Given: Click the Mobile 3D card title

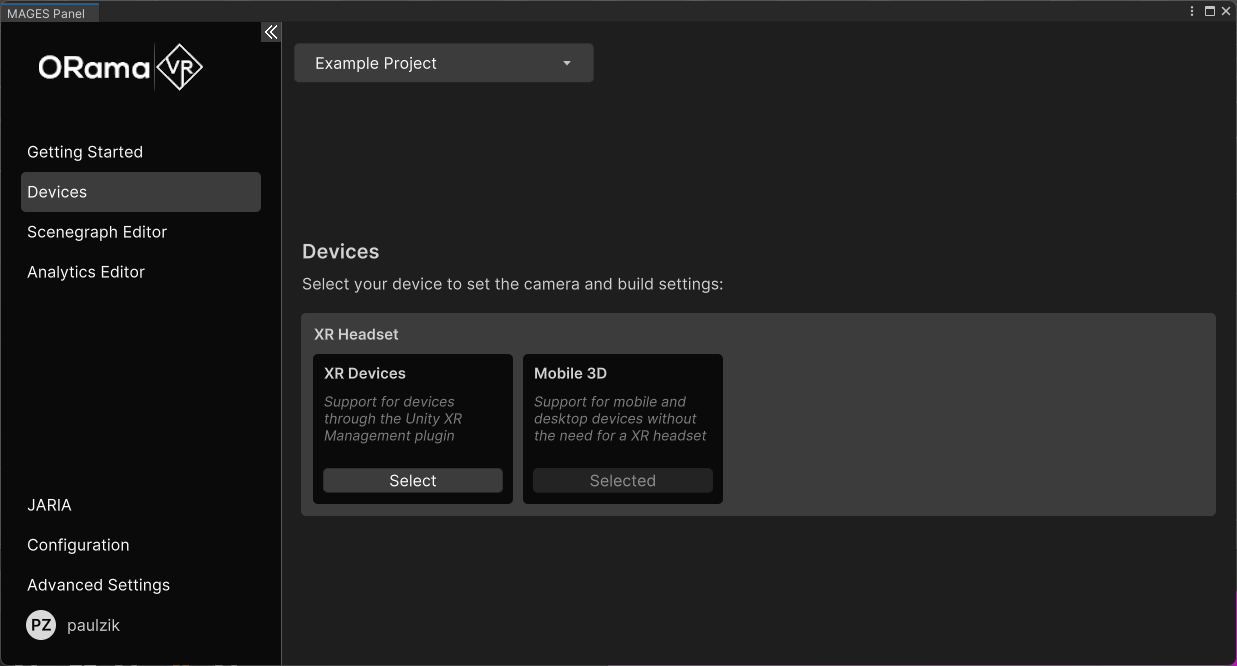Looking at the screenshot, I should click(570, 373).
